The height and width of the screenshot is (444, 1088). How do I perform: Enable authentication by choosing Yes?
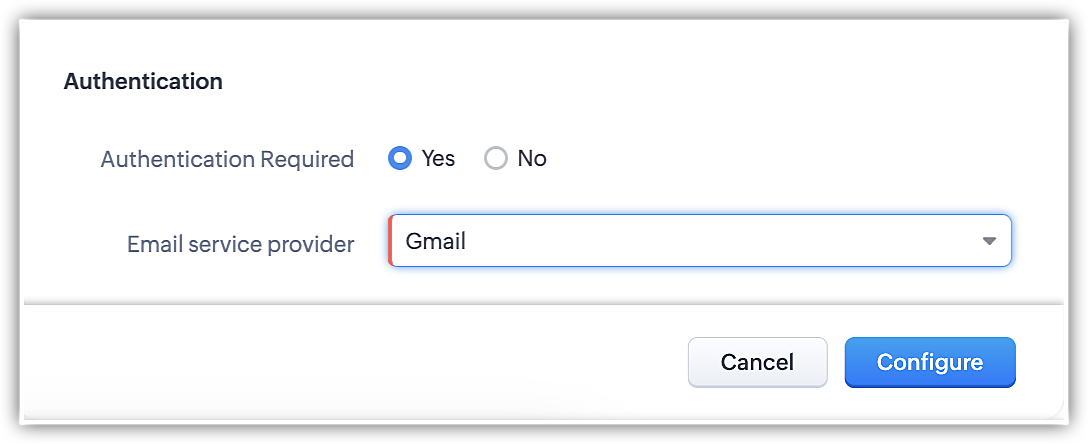pyautogui.click(x=400, y=159)
